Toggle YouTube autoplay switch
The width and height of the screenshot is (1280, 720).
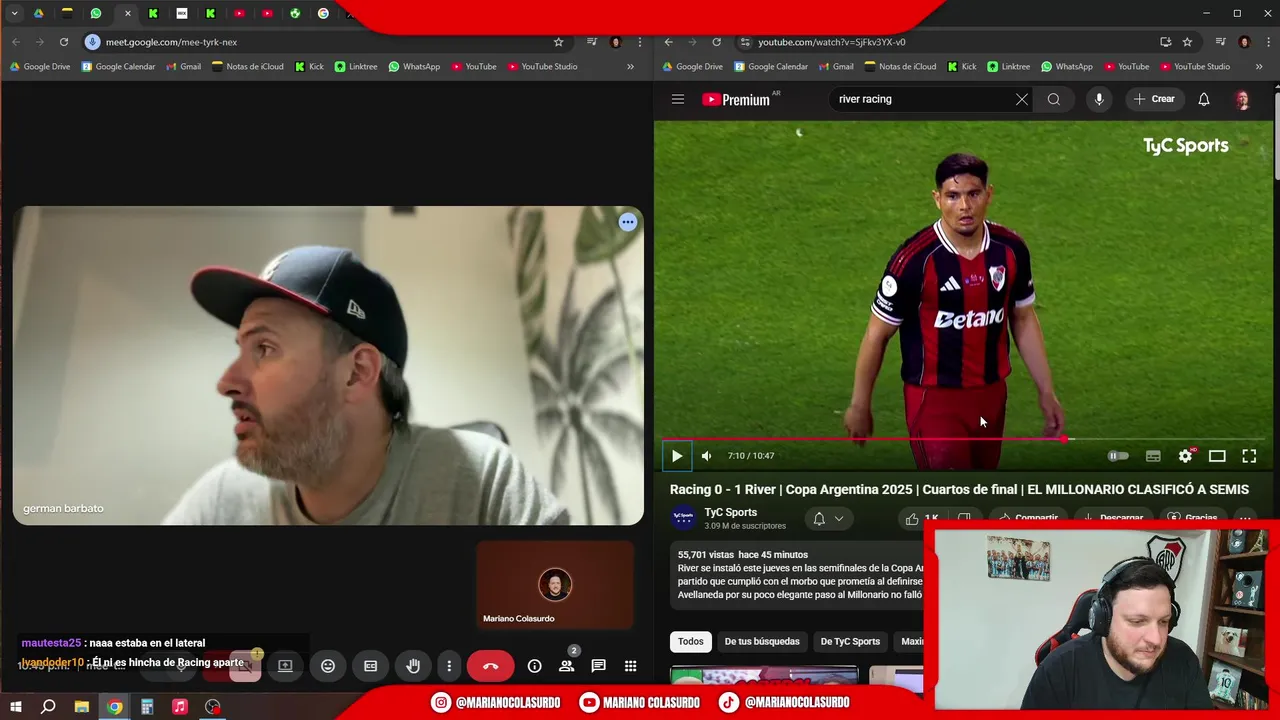coord(1118,456)
